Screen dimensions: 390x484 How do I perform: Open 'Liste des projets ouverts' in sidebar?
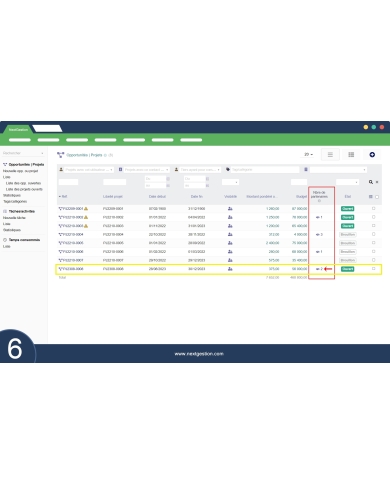click(24, 189)
